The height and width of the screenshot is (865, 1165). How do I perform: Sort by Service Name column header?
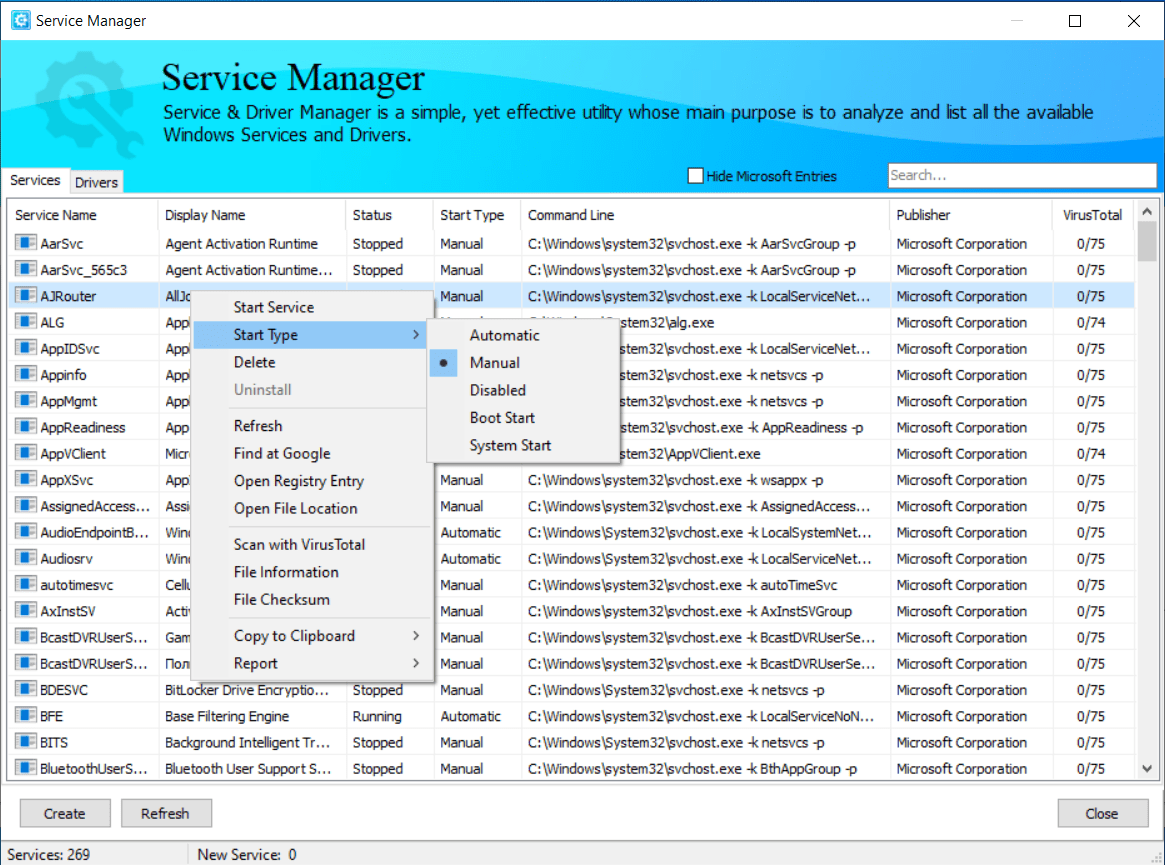coord(82,215)
